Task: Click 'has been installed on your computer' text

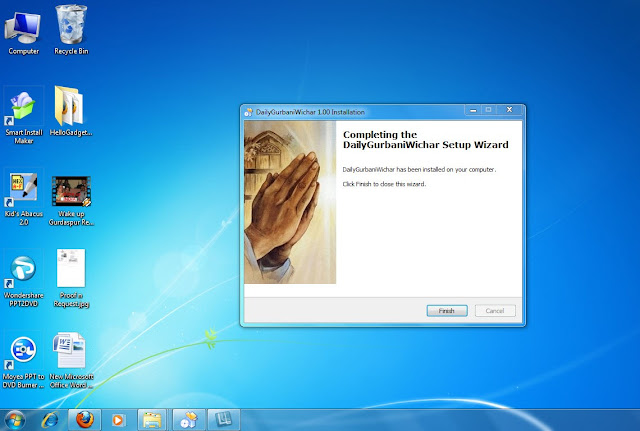Action: (446, 169)
